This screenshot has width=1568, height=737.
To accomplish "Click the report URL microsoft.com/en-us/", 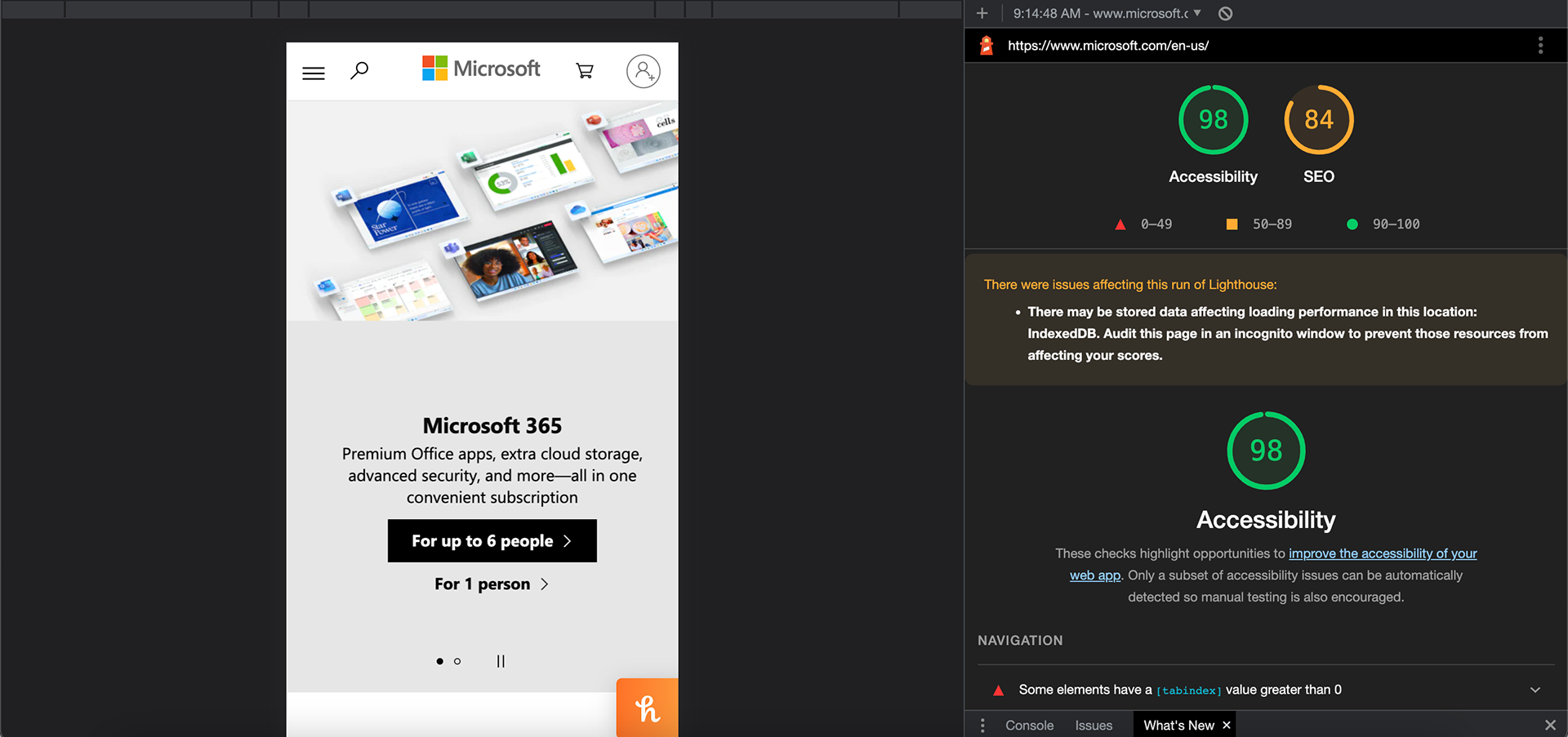I will tap(1108, 46).
